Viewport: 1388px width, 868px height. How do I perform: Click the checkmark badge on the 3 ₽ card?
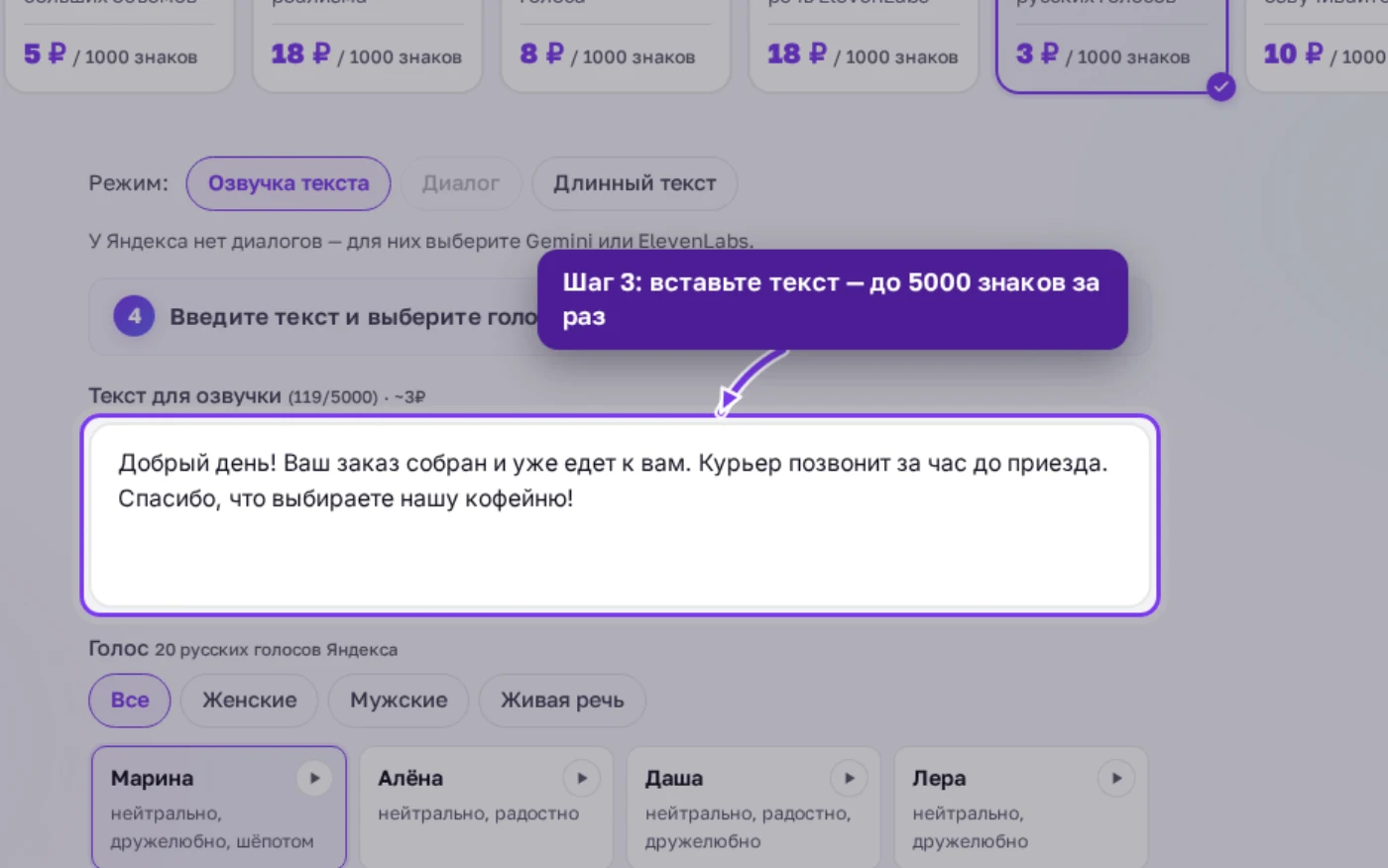coord(1220,87)
